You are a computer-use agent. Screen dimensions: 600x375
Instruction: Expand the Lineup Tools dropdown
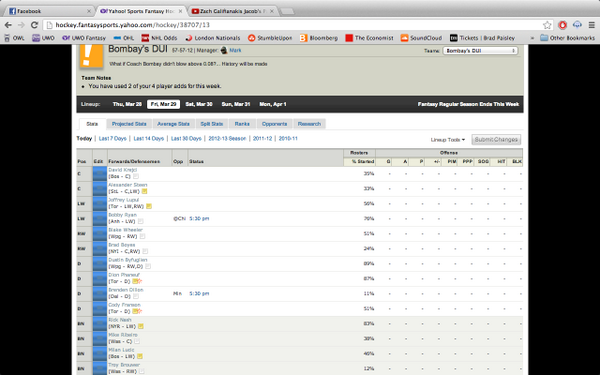(x=448, y=140)
